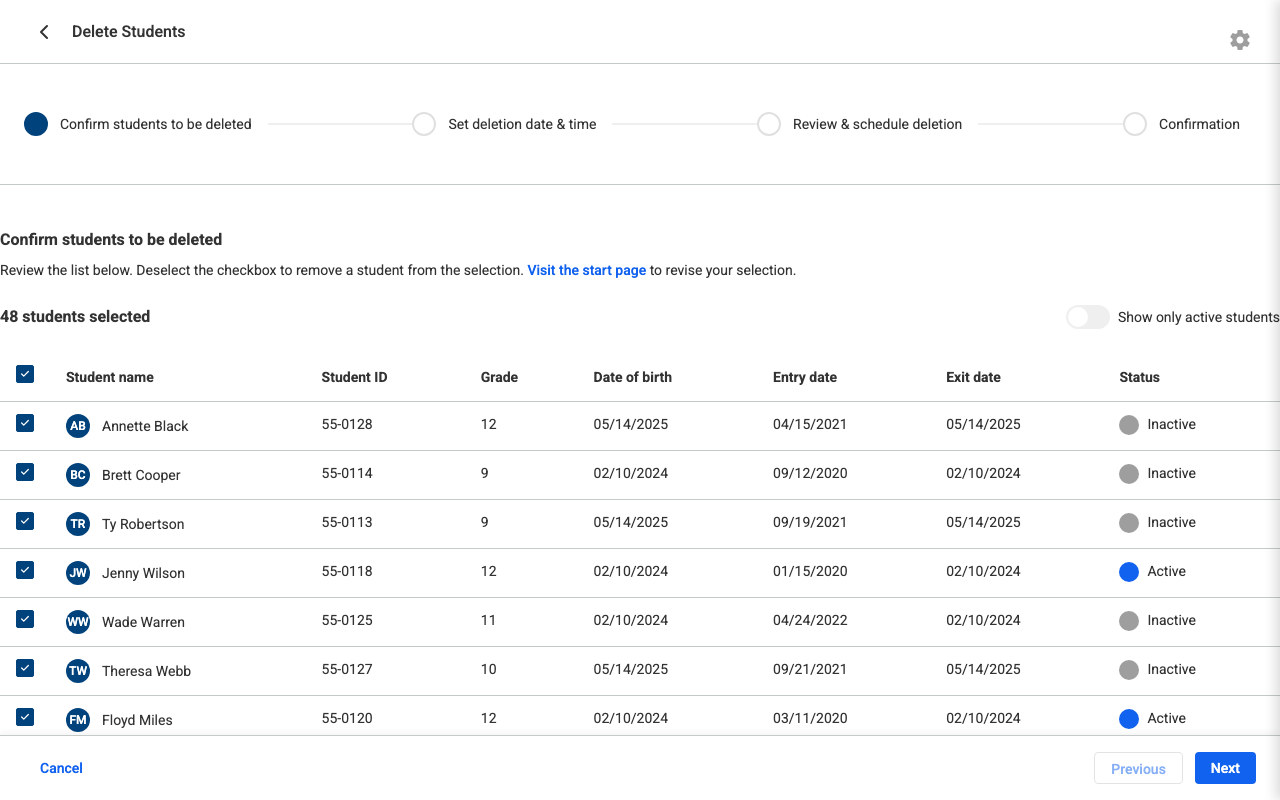Click Floyd Miles's avatar badge
The image size is (1280, 800).
pyautogui.click(x=77, y=719)
